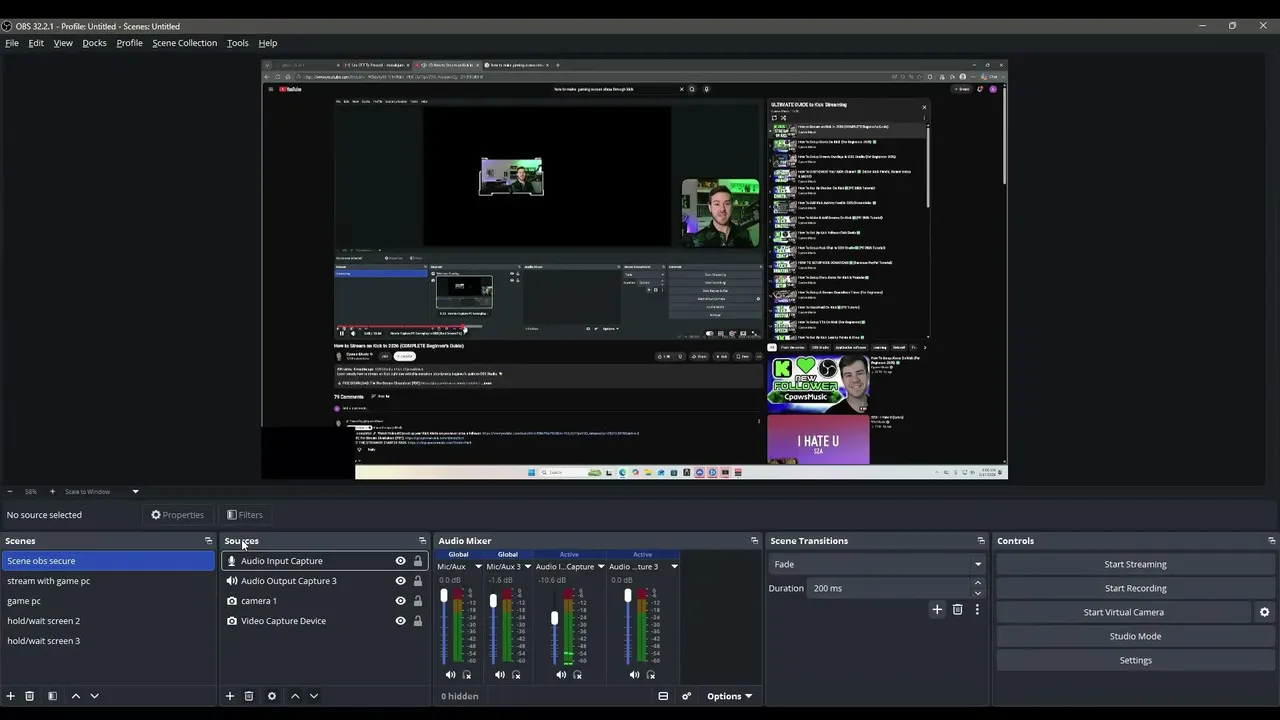Image resolution: width=1280 pixels, height=720 pixels.
Task: Open the Fade transition dropdown
Action: [877, 564]
